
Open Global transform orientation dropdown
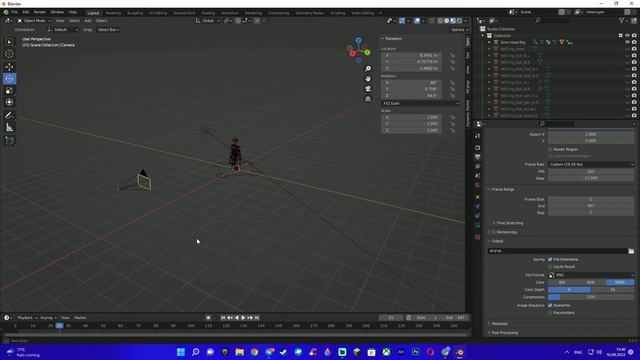(x=208, y=20)
